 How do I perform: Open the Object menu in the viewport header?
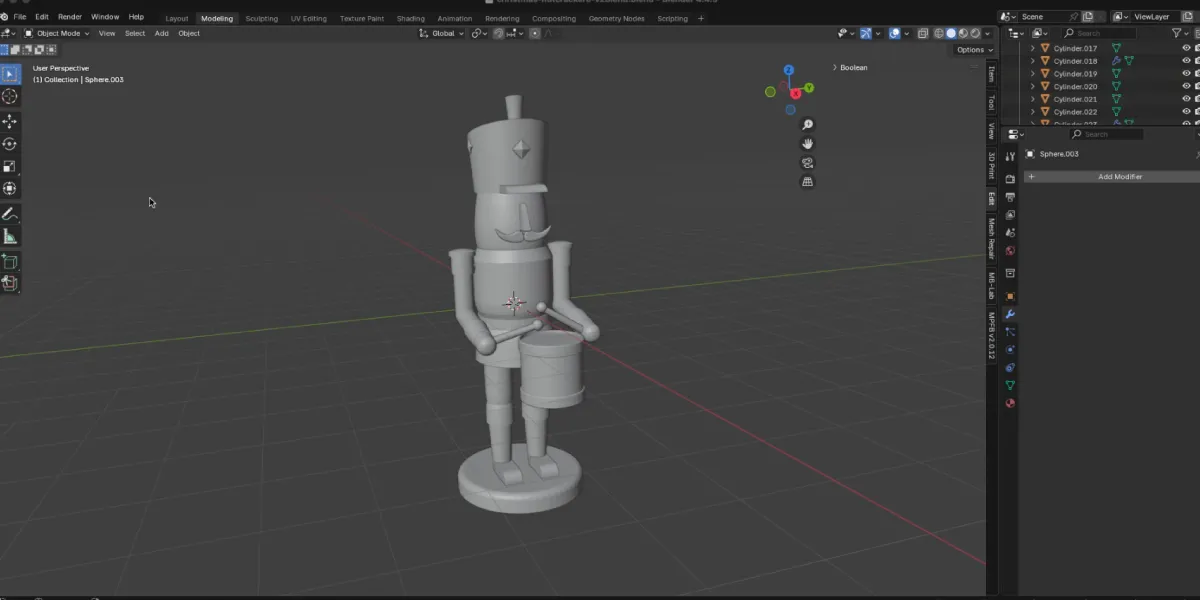pos(188,33)
